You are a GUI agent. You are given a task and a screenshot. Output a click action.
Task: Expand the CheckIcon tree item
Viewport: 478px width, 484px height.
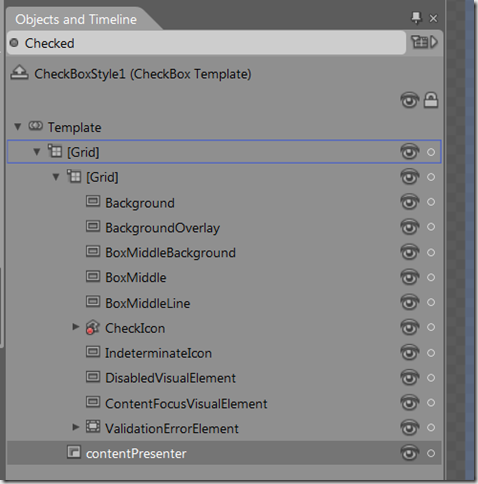pyautogui.click(x=76, y=327)
